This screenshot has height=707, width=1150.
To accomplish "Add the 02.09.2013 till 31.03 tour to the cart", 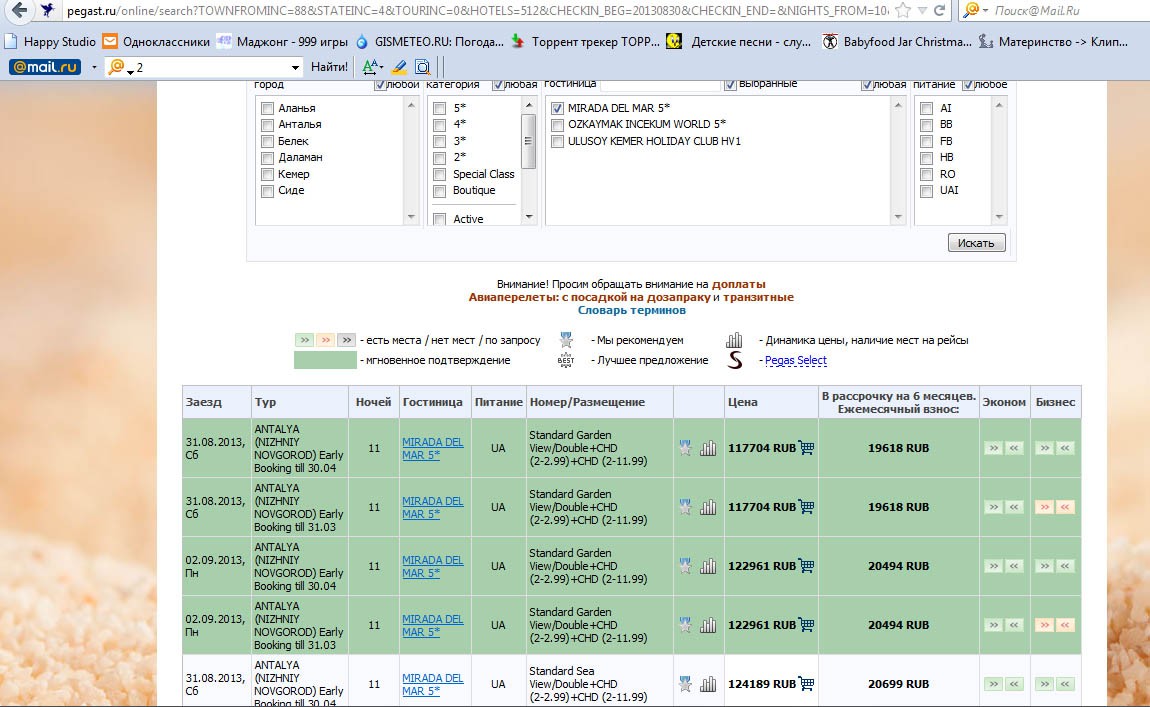I will click(x=806, y=625).
